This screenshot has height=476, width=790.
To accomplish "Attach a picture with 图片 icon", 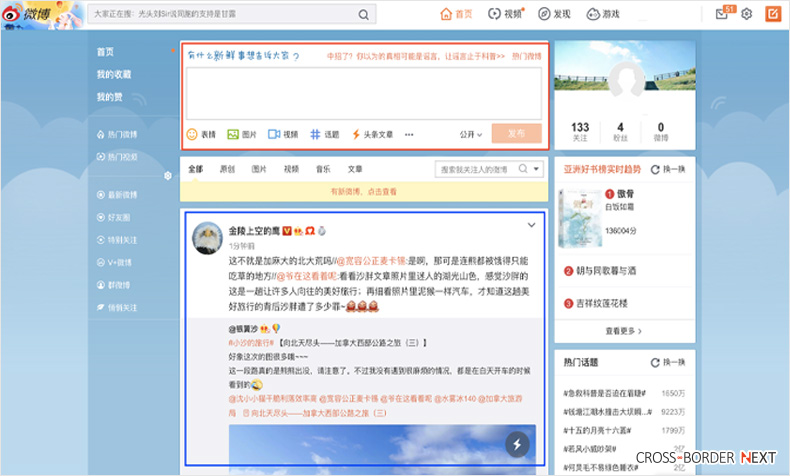I will (x=242, y=134).
